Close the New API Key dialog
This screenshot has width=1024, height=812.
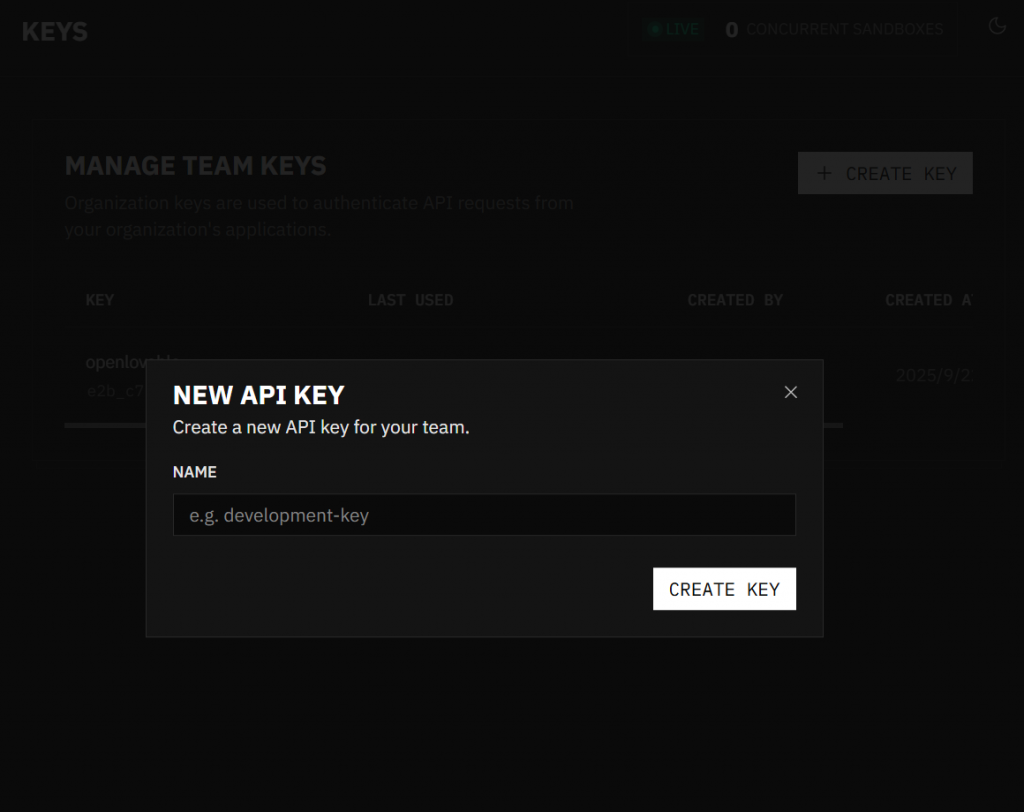(790, 392)
